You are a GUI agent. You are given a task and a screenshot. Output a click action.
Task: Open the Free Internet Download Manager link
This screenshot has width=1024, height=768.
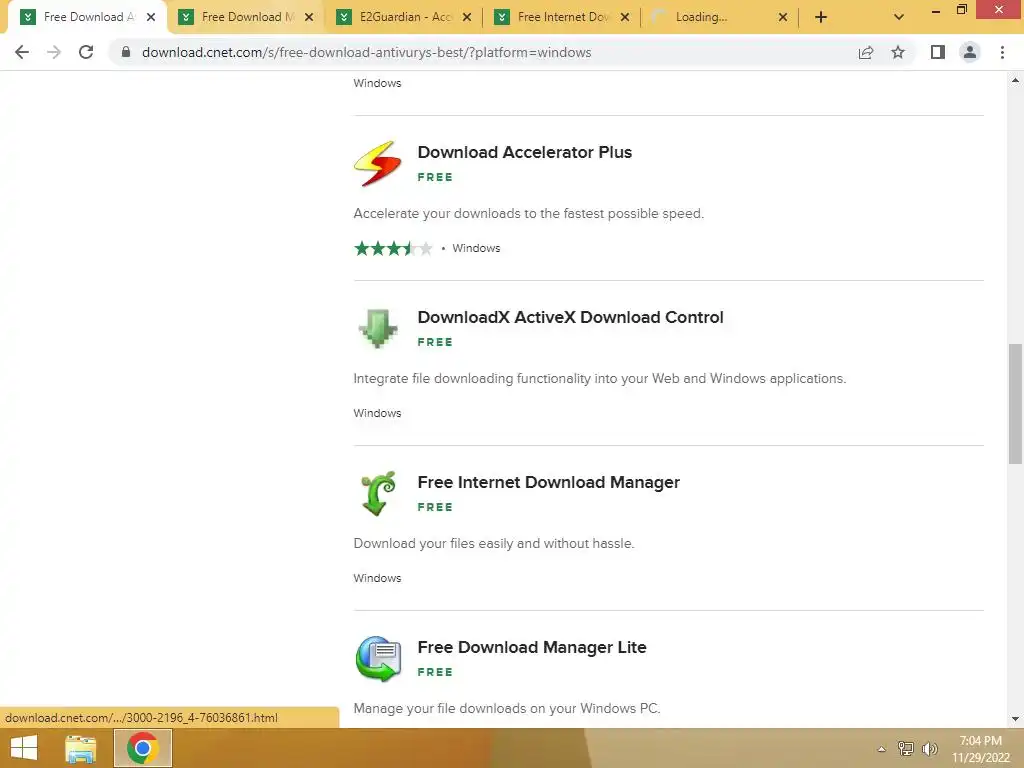pyautogui.click(x=549, y=483)
